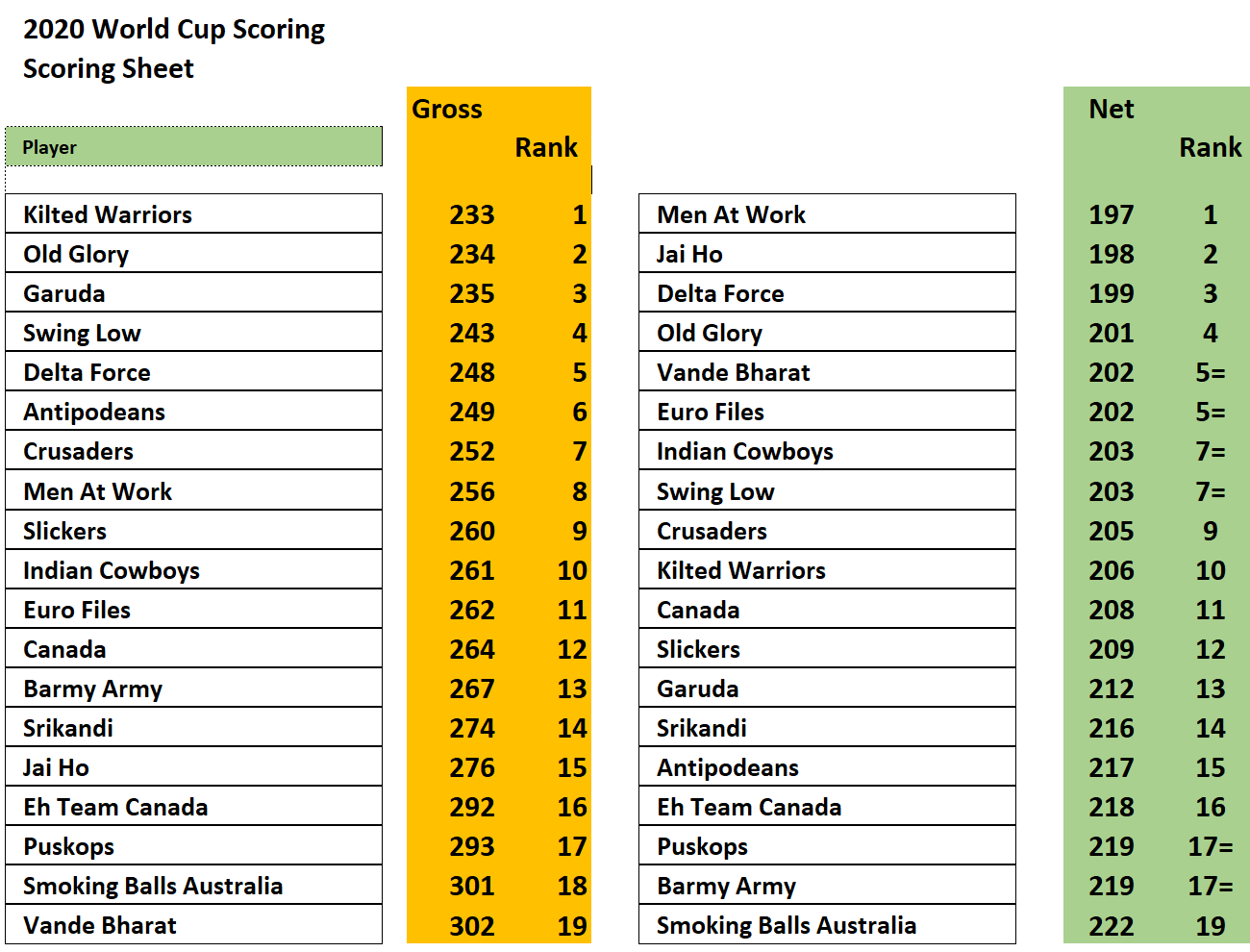Screen dimensions: 1250x952
Task: Click the net score 197
Action: point(1111,214)
